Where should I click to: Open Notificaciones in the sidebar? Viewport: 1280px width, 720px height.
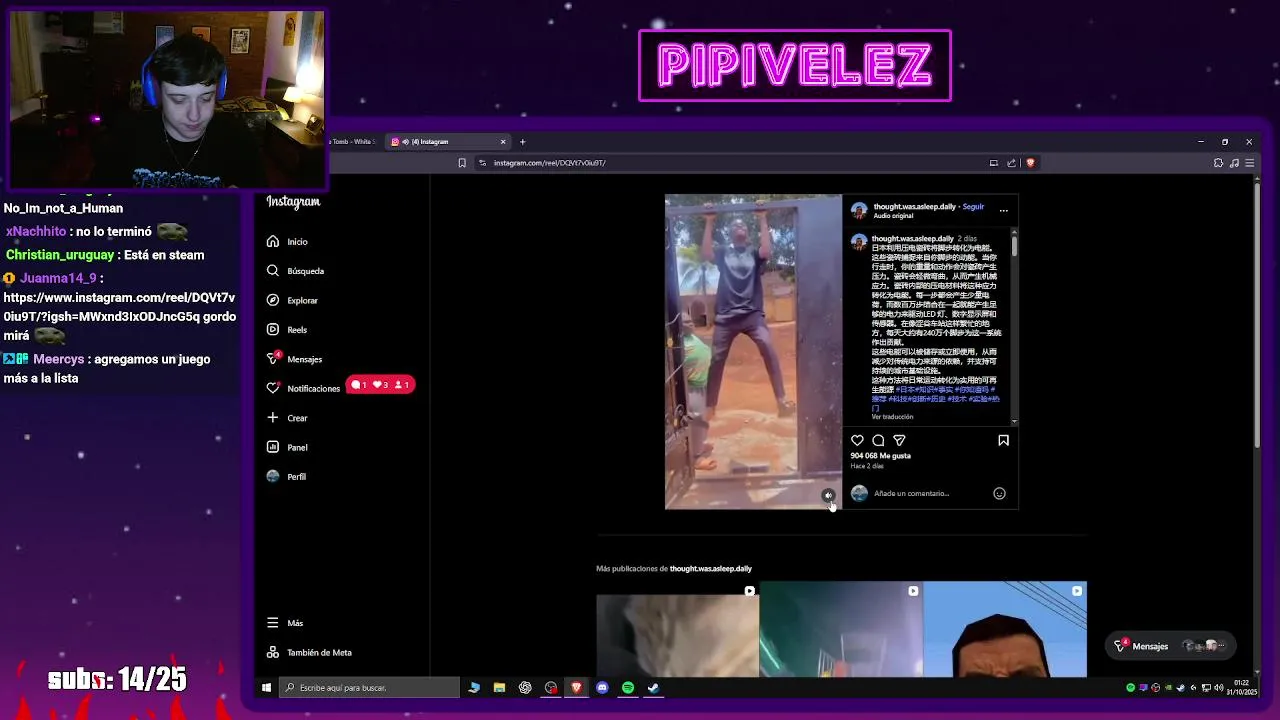pos(303,388)
